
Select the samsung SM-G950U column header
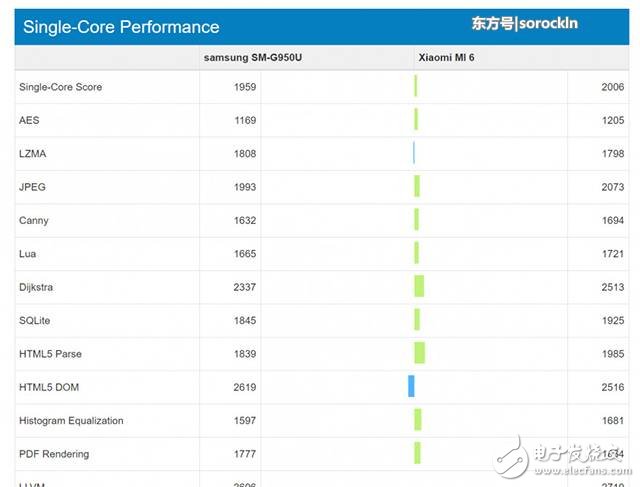tap(252, 58)
